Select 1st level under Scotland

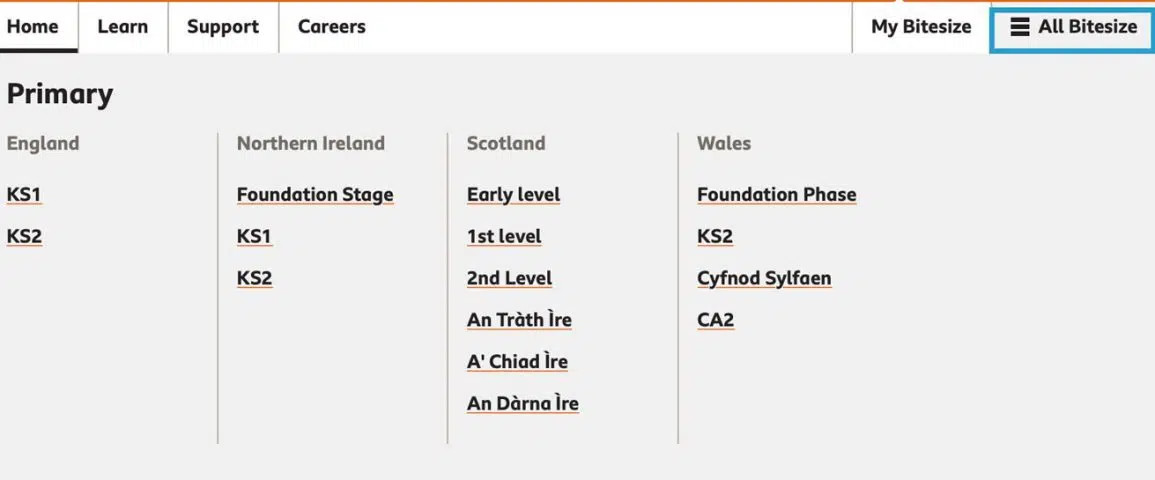[504, 237]
